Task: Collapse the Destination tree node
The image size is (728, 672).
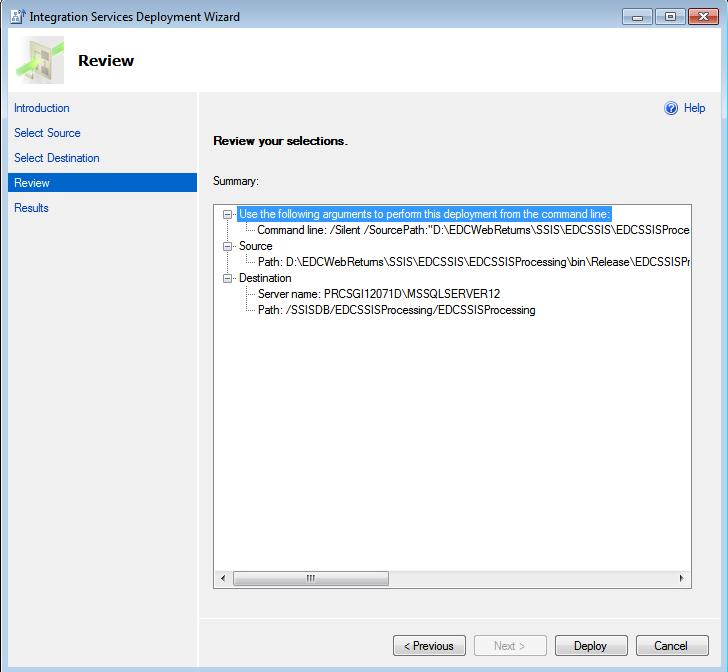Action: (228, 278)
